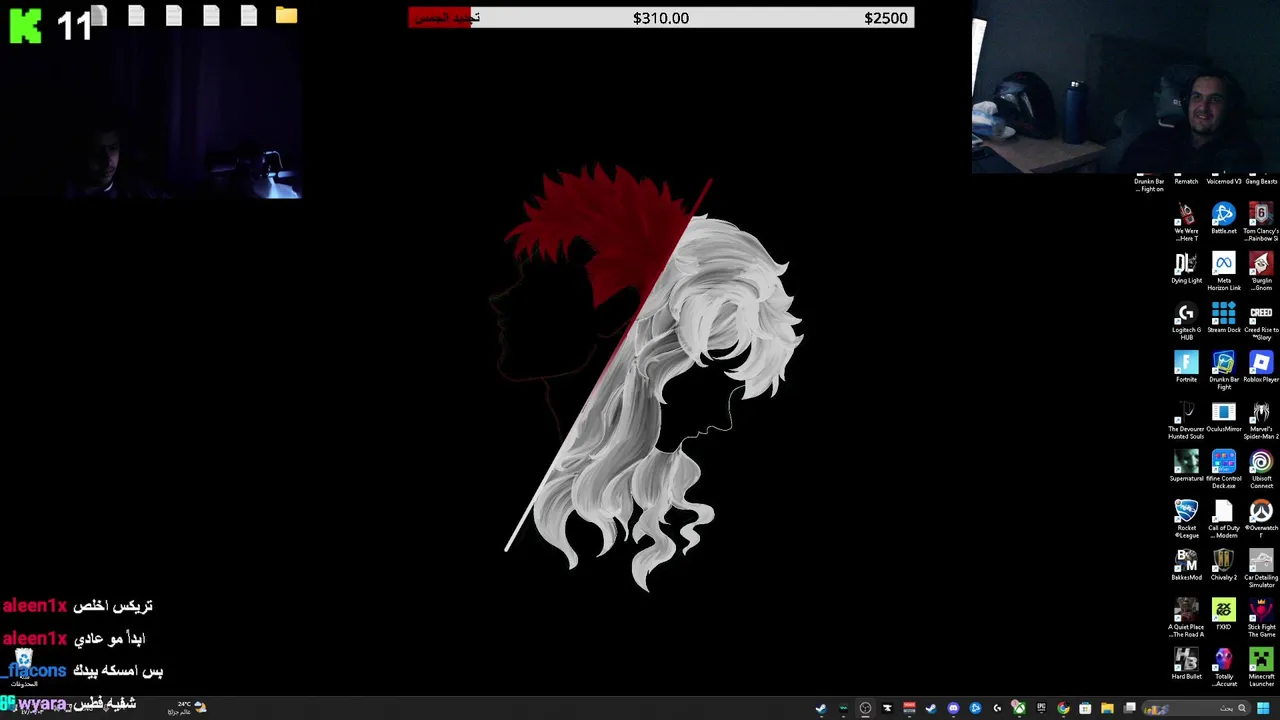Open the Stream Dock desktop icon
Screen dimensions: 1280x720
(x=1223, y=318)
